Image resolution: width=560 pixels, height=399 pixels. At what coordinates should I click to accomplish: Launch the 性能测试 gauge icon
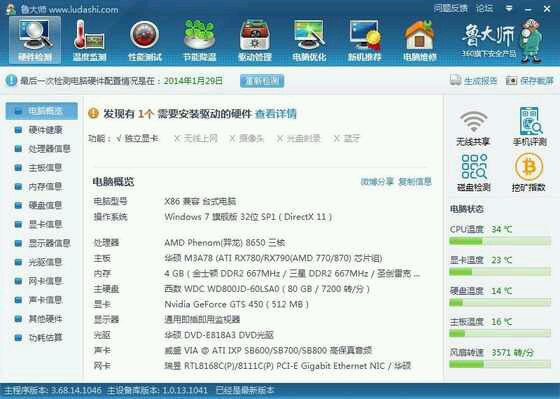point(145,40)
